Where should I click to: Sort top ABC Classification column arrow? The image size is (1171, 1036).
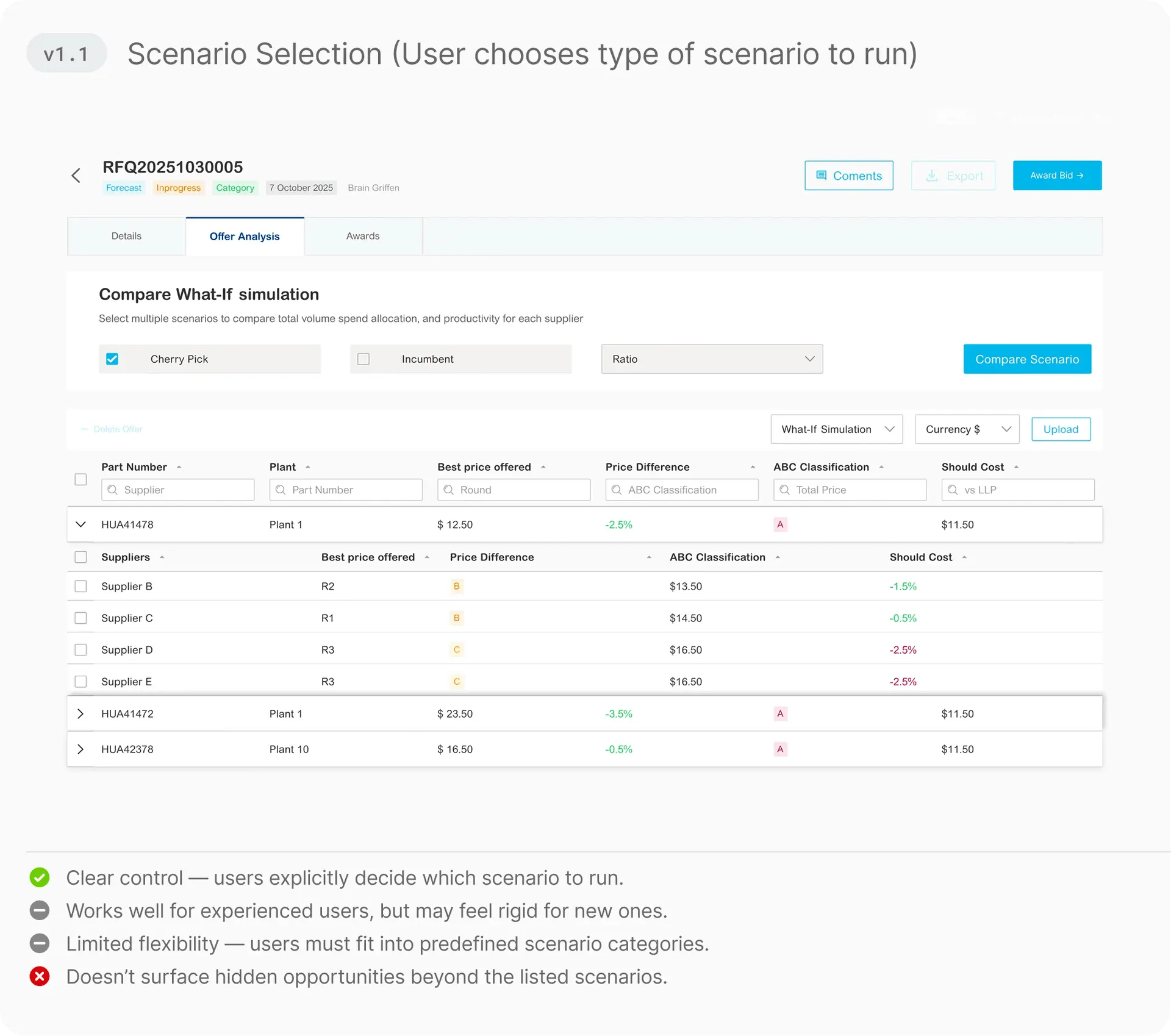881,467
